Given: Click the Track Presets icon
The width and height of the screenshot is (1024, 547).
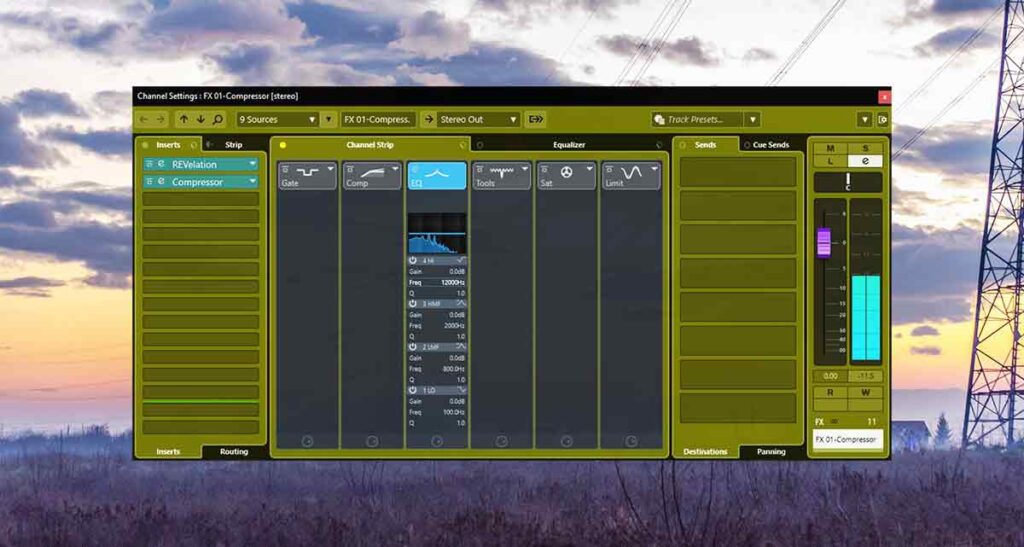Looking at the screenshot, I should click(x=659, y=119).
